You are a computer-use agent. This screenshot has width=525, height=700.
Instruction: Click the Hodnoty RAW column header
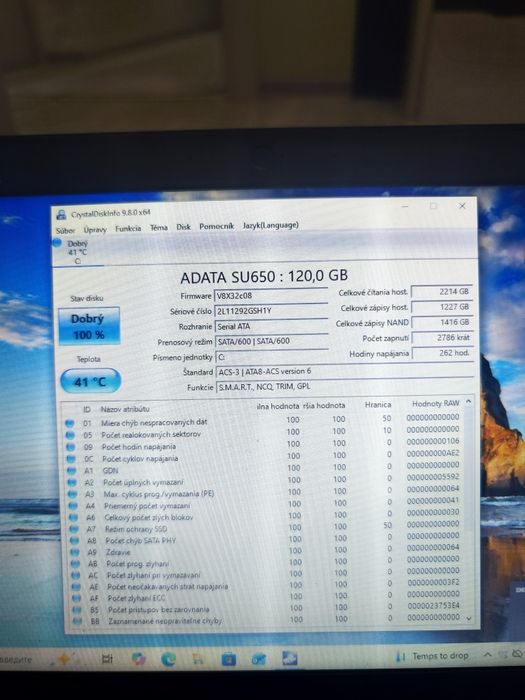tap(435, 404)
